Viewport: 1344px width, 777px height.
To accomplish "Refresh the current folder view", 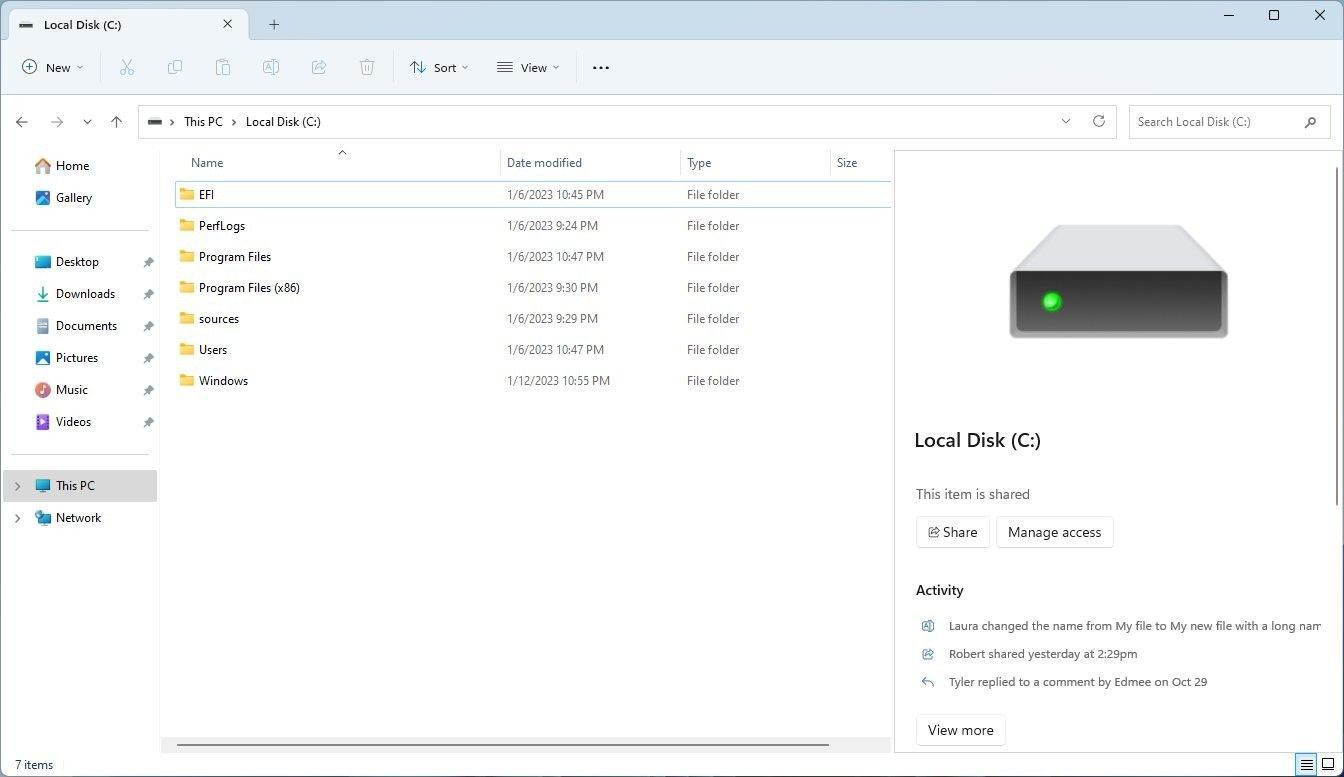I will tap(1099, 121).
